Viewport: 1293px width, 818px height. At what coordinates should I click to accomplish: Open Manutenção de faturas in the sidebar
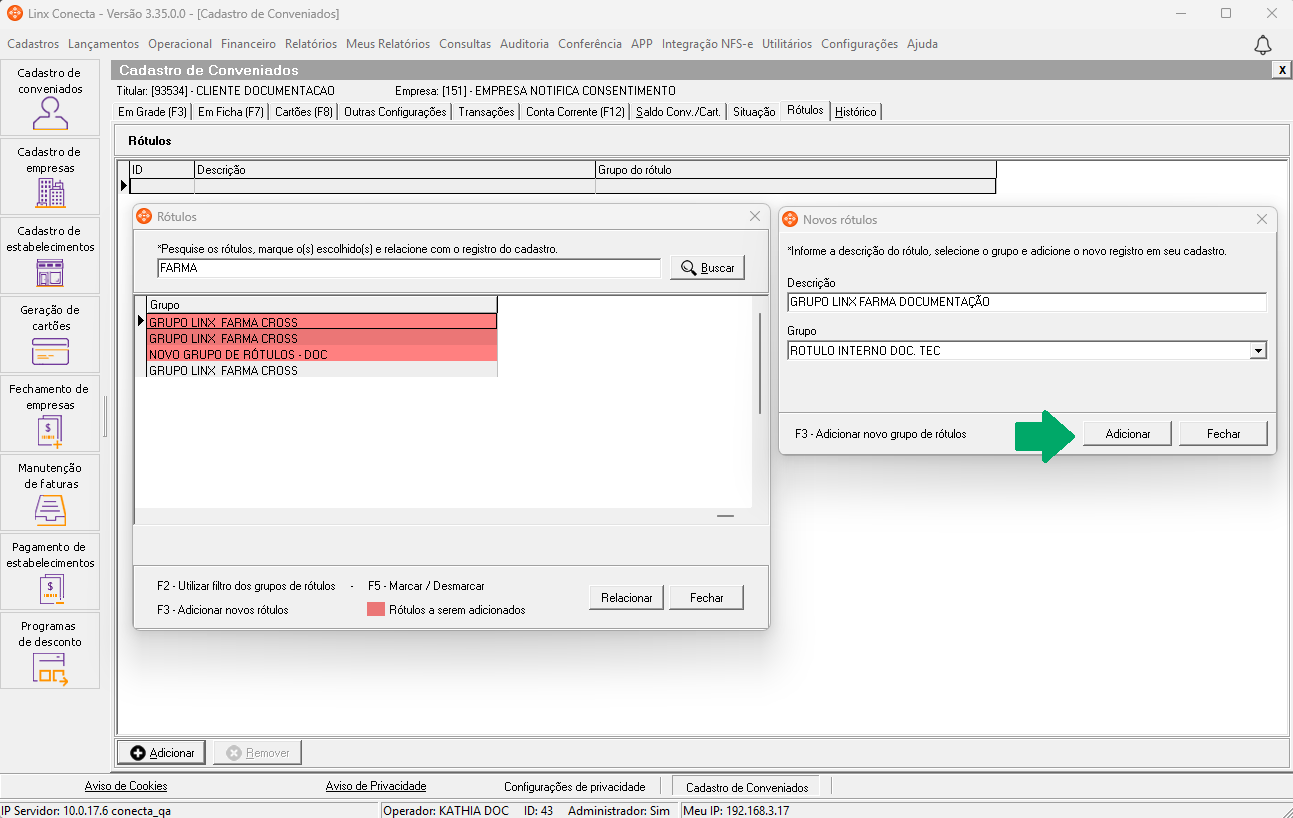(x=50, y=493)
